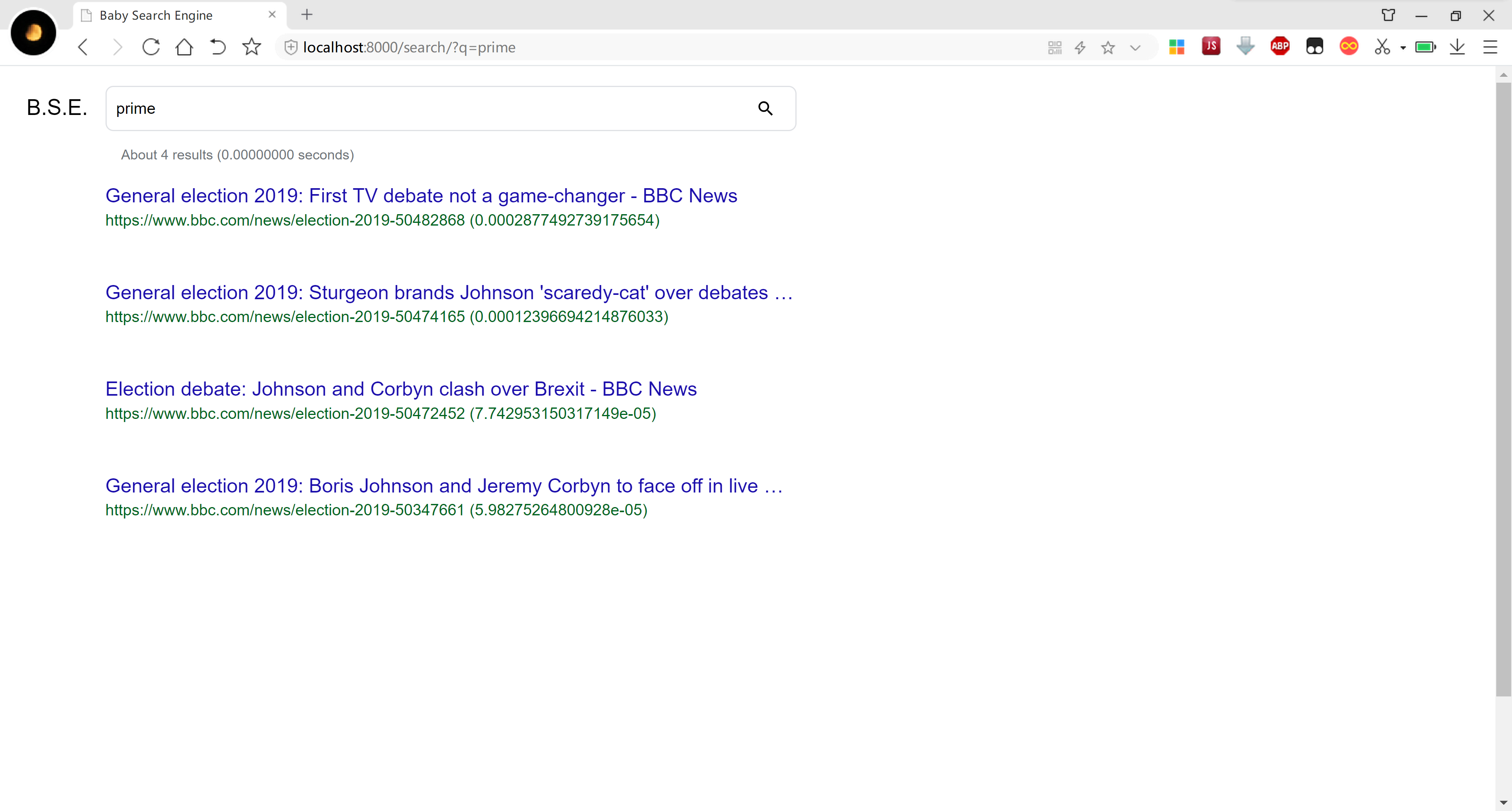Click the site security shield icon
The image size is (1512, 811).
(x=291, y=48)
